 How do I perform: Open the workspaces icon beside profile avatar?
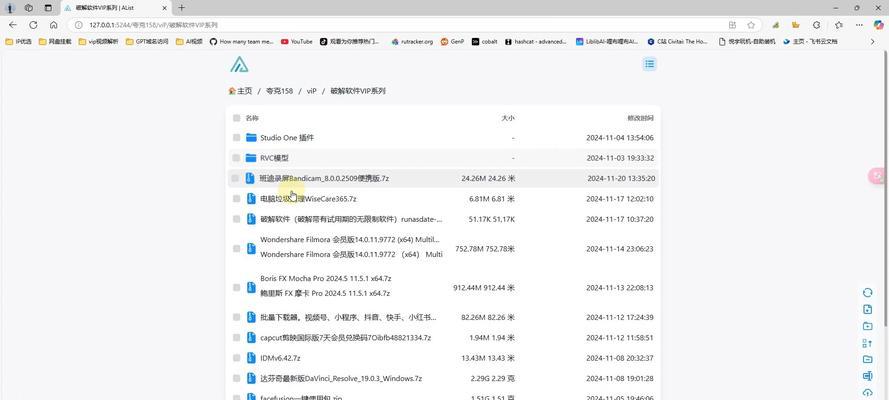(29, 8)
